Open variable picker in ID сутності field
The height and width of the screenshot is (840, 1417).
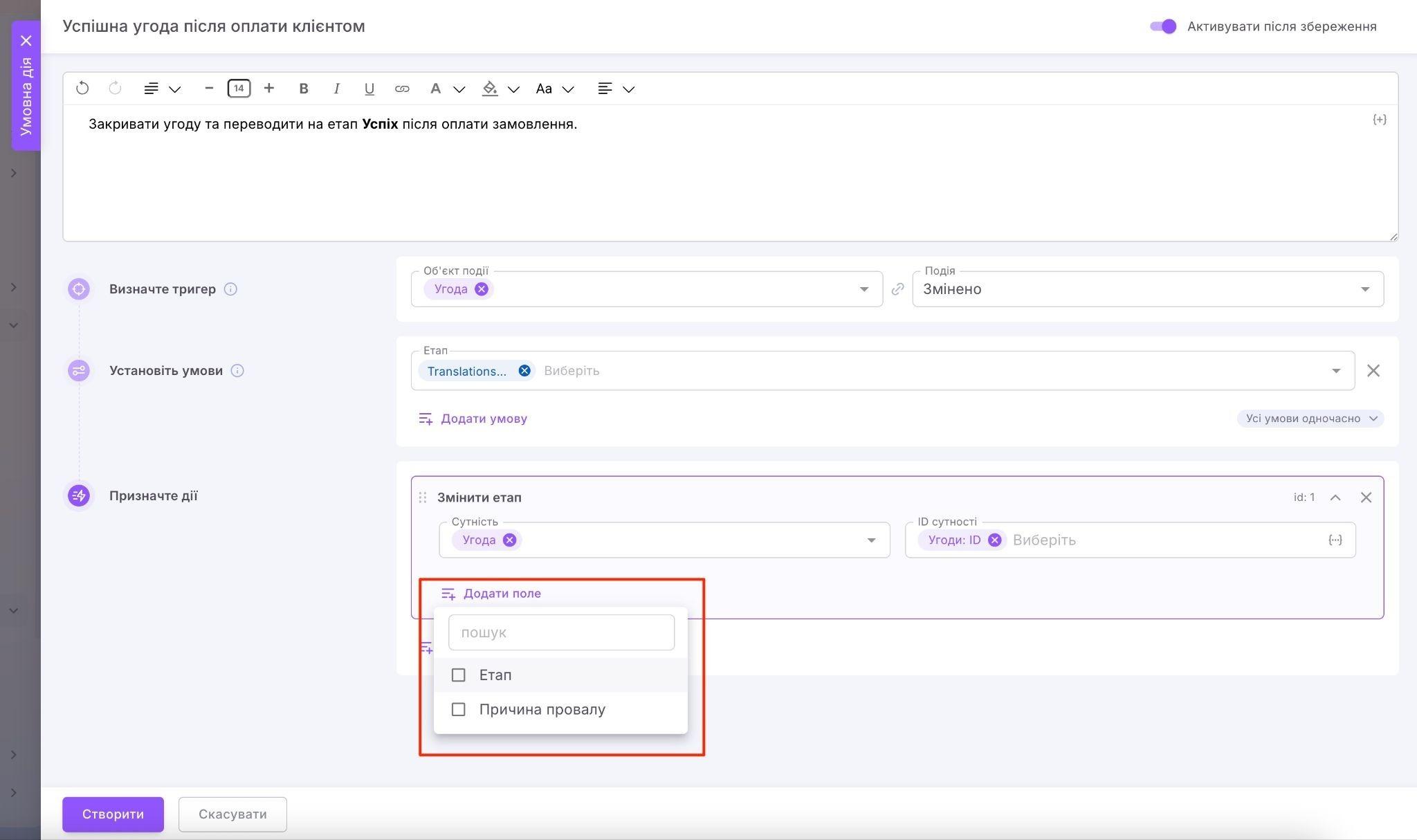[1335, 540]
